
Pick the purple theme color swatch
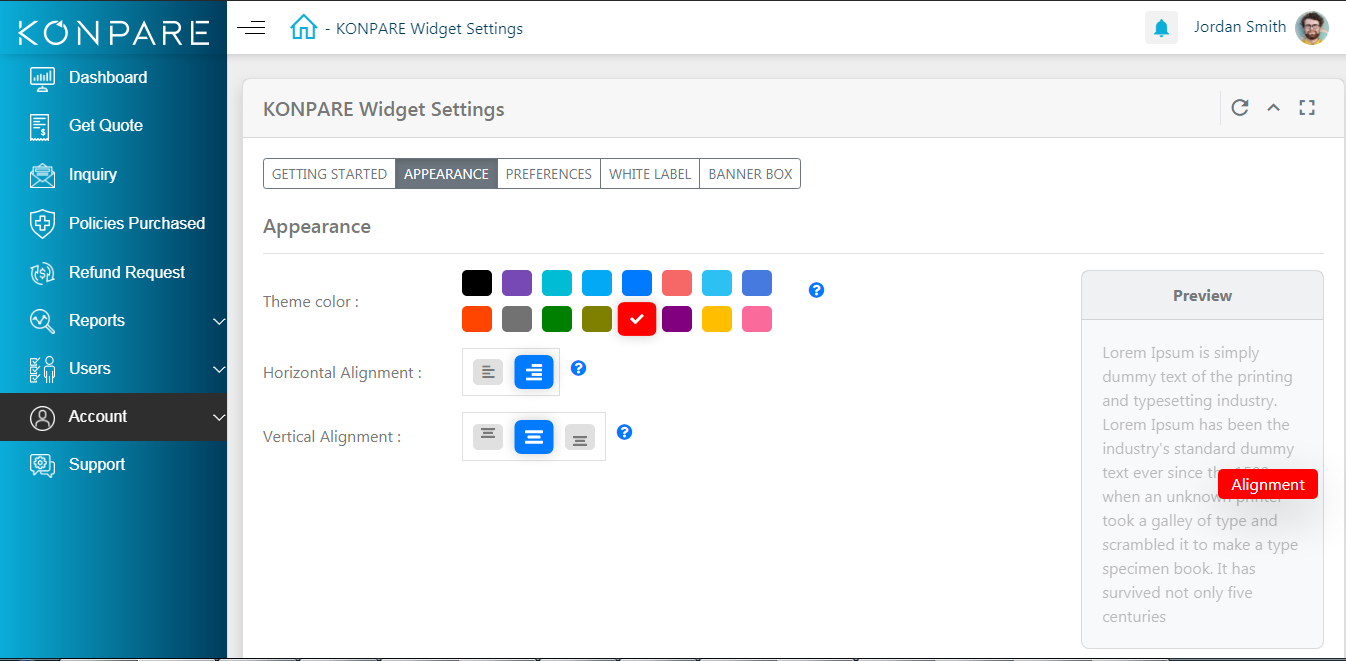point(517,283)
